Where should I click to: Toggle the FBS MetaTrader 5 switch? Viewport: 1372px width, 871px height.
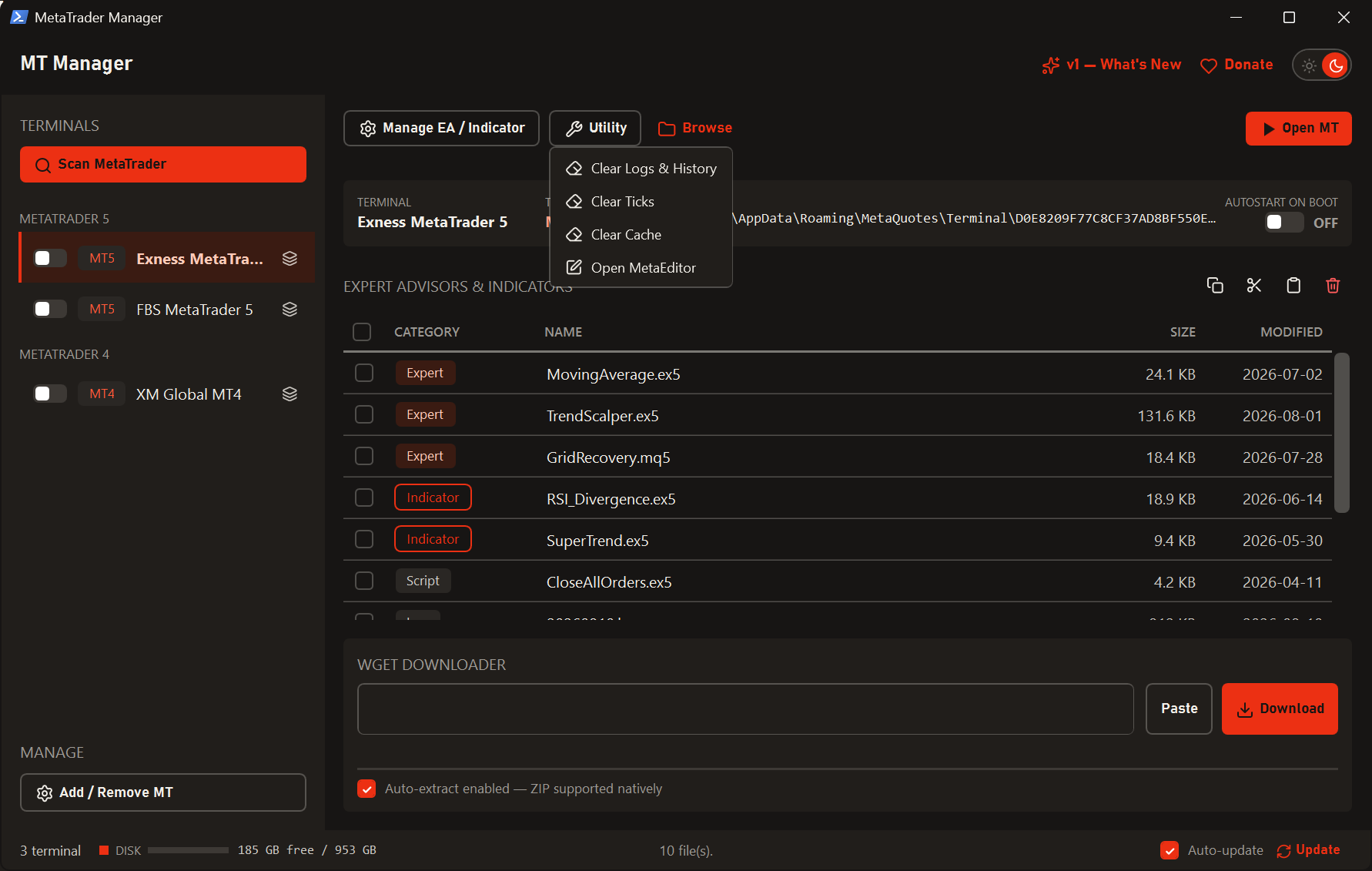[50, 310]
